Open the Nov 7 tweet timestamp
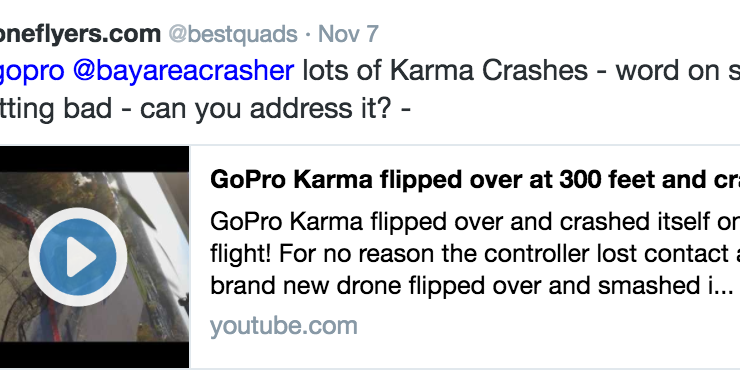The height and width of the screenshot is (390, 740). click(x=348, y=34)
